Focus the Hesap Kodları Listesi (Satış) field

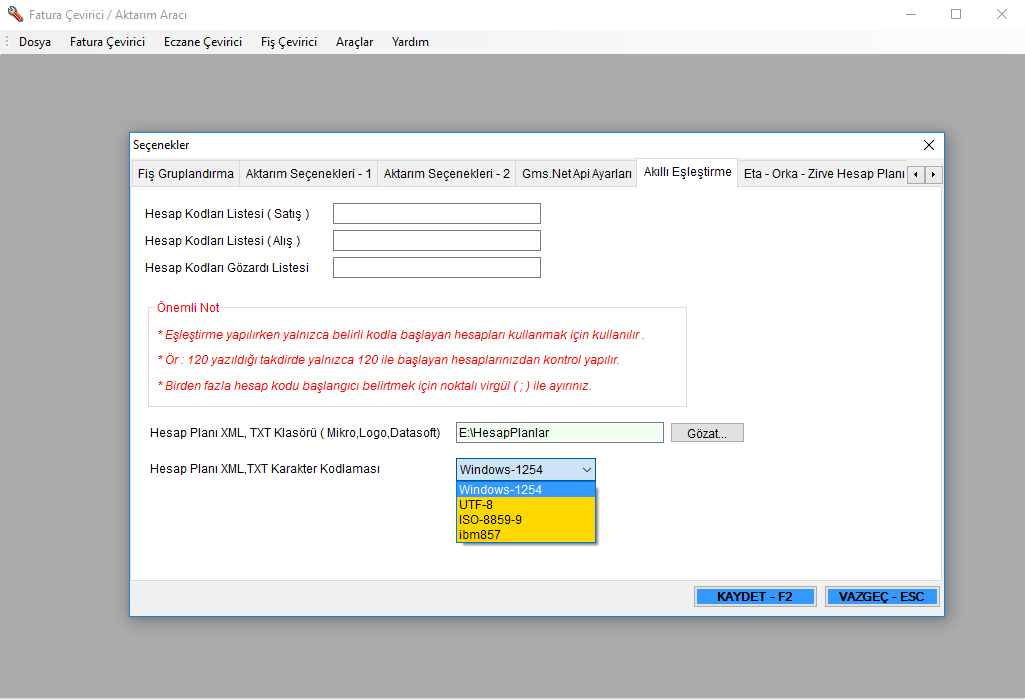[x=436, y=214]
